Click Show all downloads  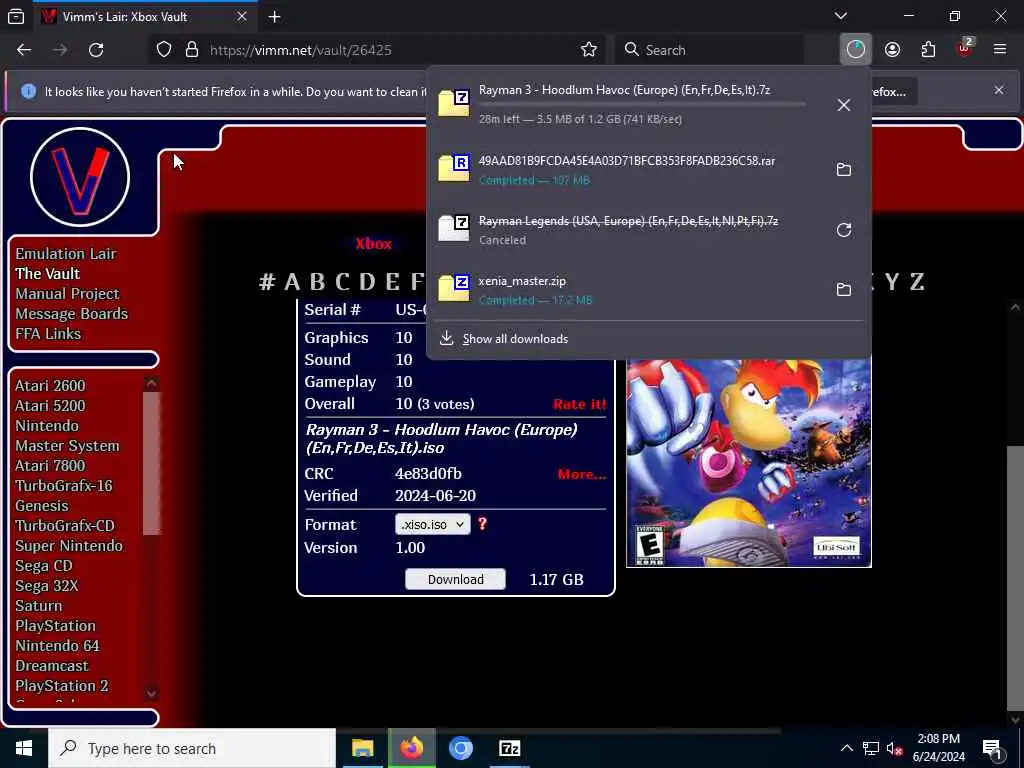pos(515,339)
